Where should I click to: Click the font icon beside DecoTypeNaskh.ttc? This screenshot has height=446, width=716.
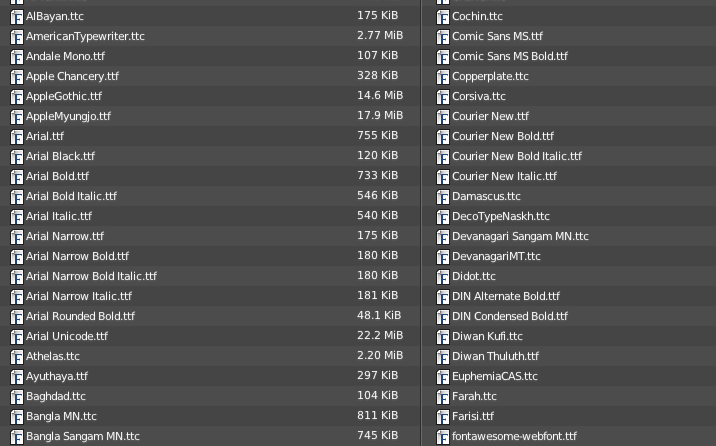pos(443,217)
